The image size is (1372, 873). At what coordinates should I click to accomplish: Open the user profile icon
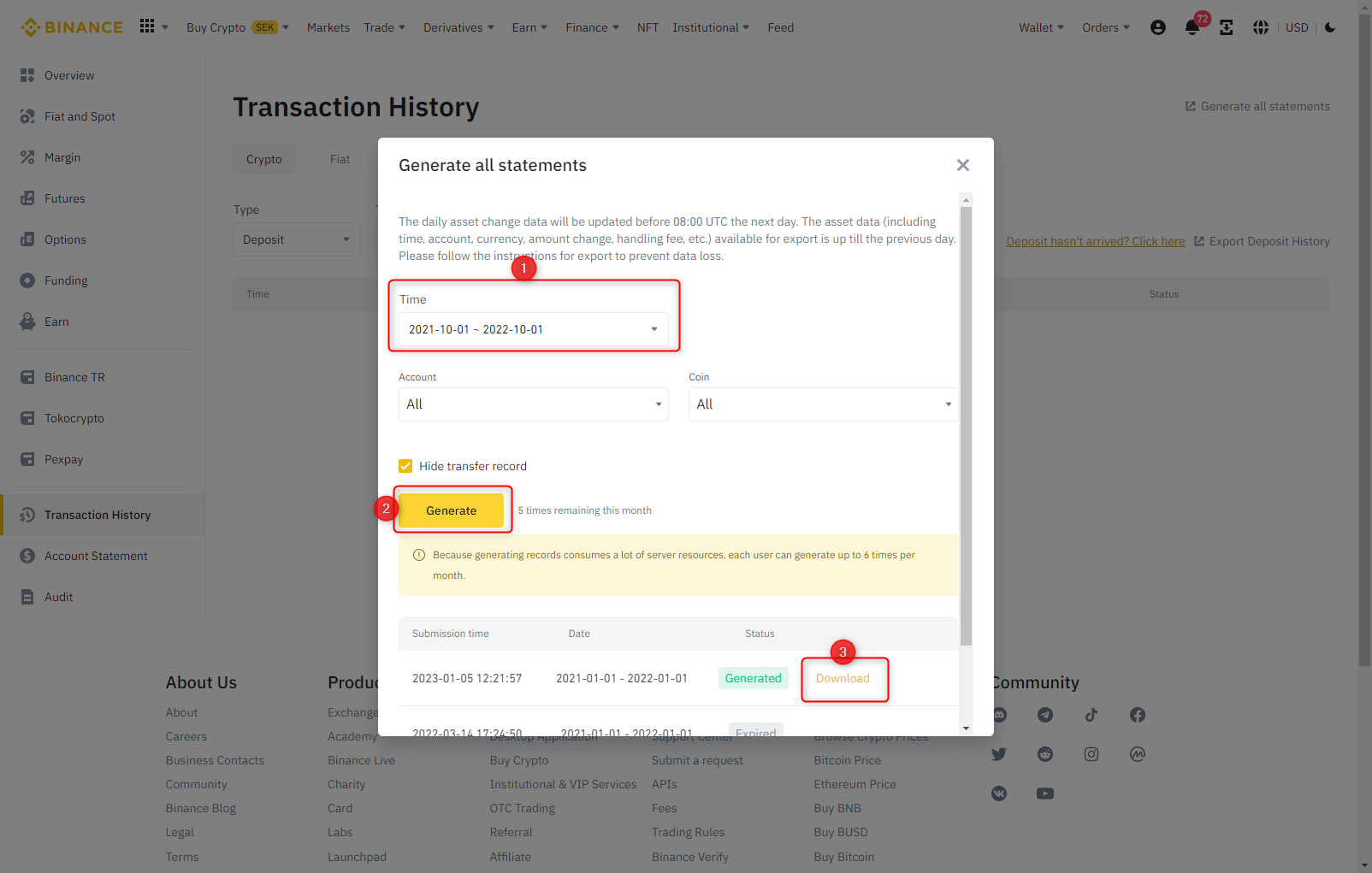click(x=1158, y=27)
